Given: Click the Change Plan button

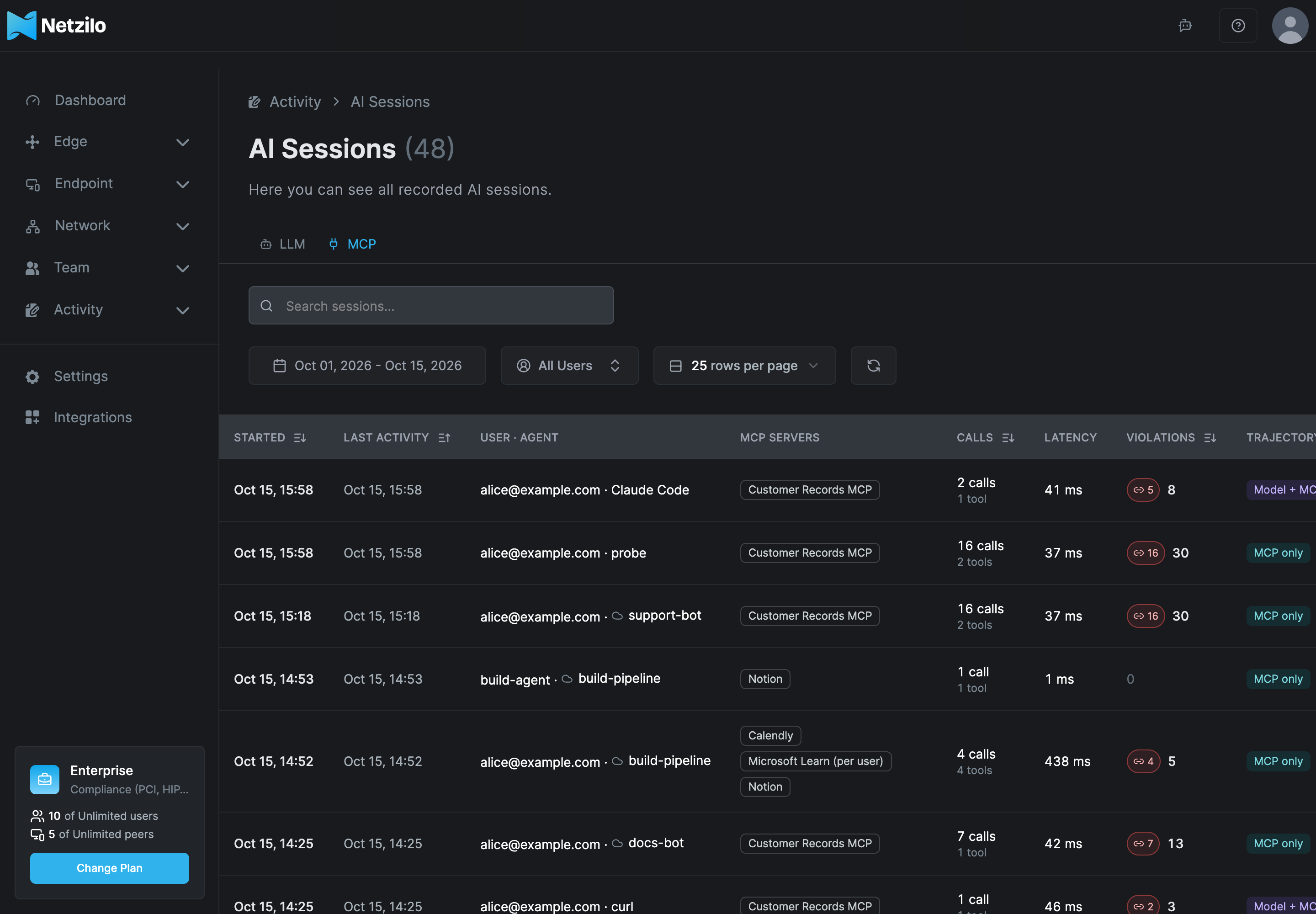Looking at the screenshot, I should 109,867.
